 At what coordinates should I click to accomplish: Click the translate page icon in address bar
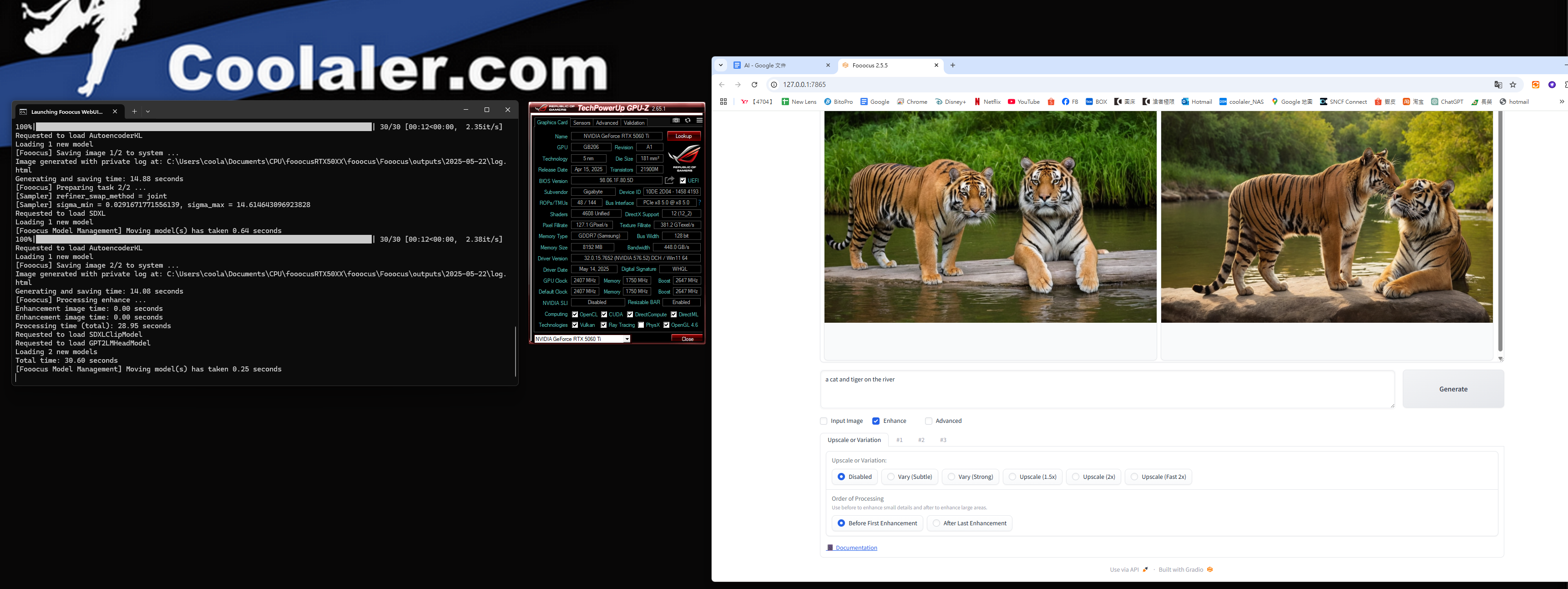pos(1498,85)
